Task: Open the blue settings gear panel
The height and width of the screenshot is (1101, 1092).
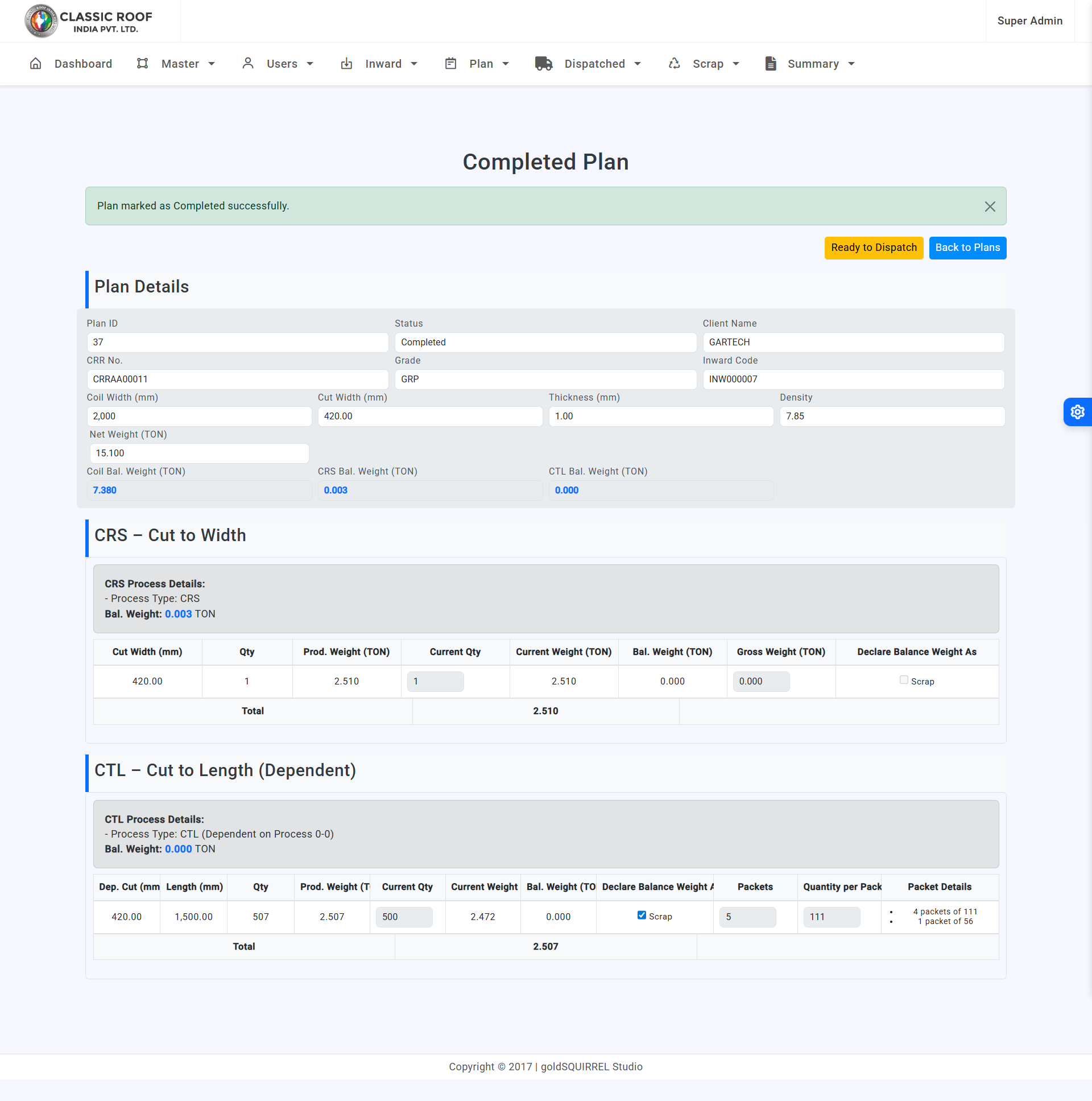Action: (1077, 411)
